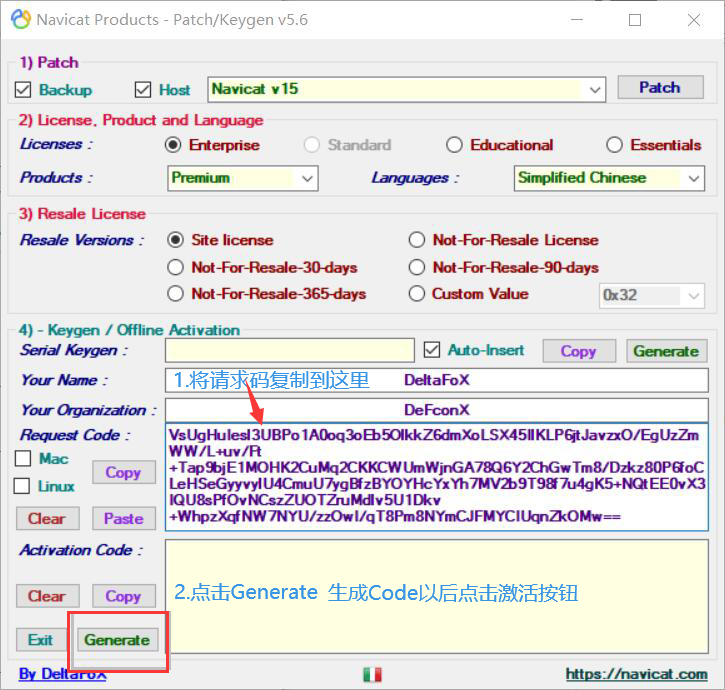Screen dimensions: 725x690
Task: Open the Navicat v15 version dropdown
Action: point(407,89)
